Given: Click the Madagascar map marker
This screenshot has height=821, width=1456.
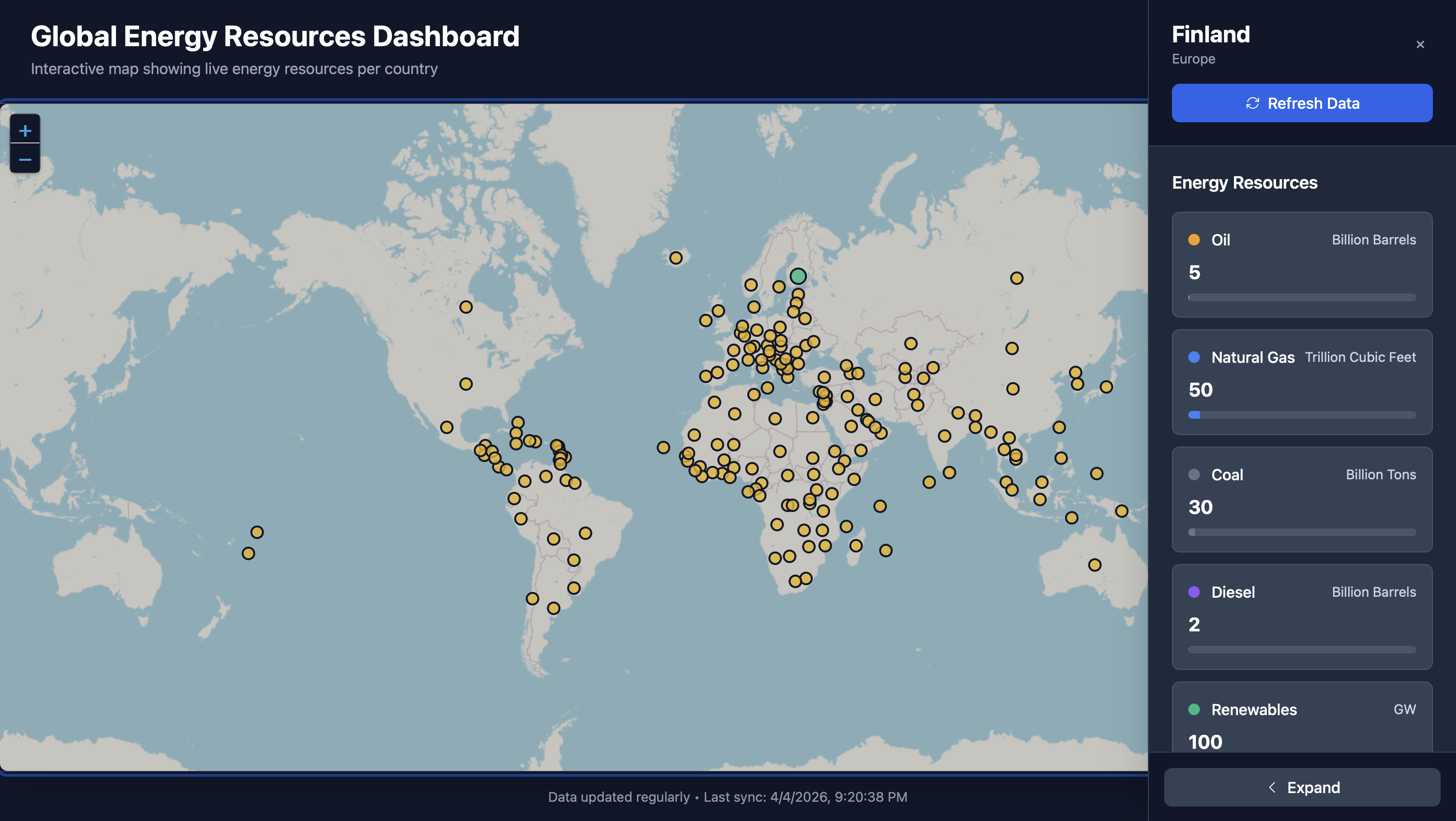Looking at the screenshot, I should pos(856,545).
